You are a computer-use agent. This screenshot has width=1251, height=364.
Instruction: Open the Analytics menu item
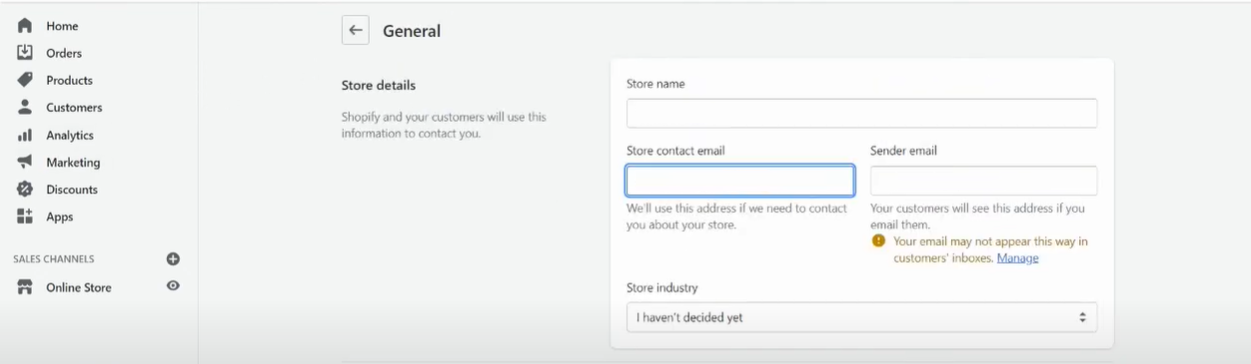(x=70, y=135)
